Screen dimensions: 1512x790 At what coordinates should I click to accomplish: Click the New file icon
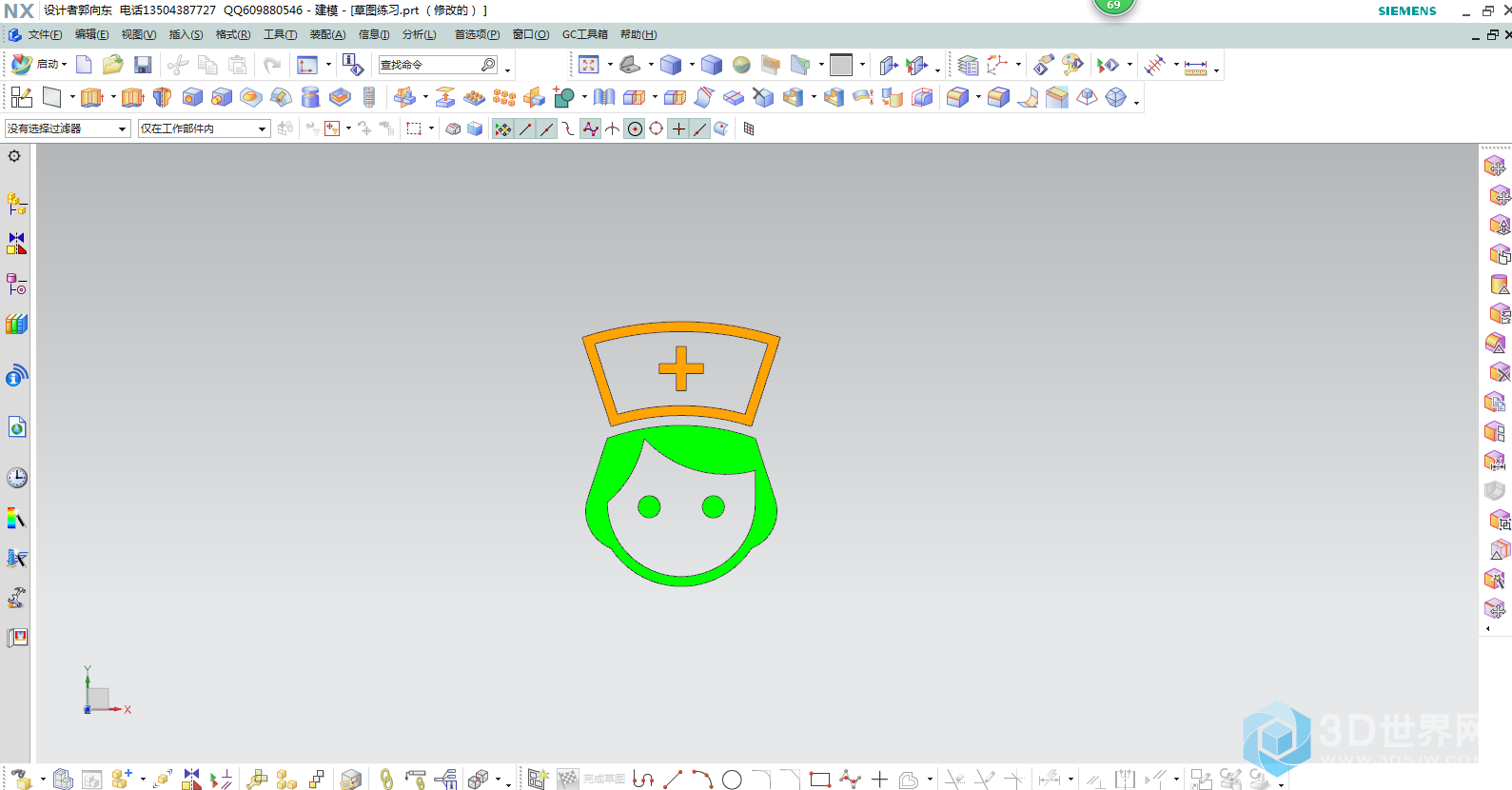[84, 65]
